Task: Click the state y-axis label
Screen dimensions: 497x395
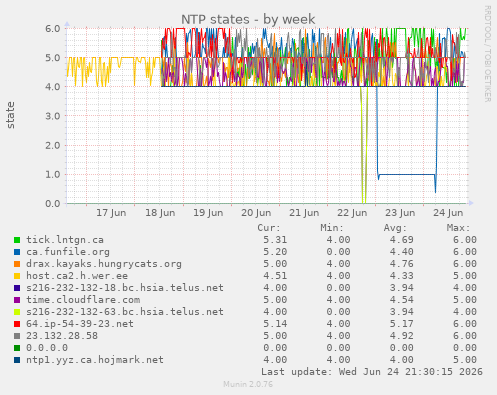Action: click(10, 115)
